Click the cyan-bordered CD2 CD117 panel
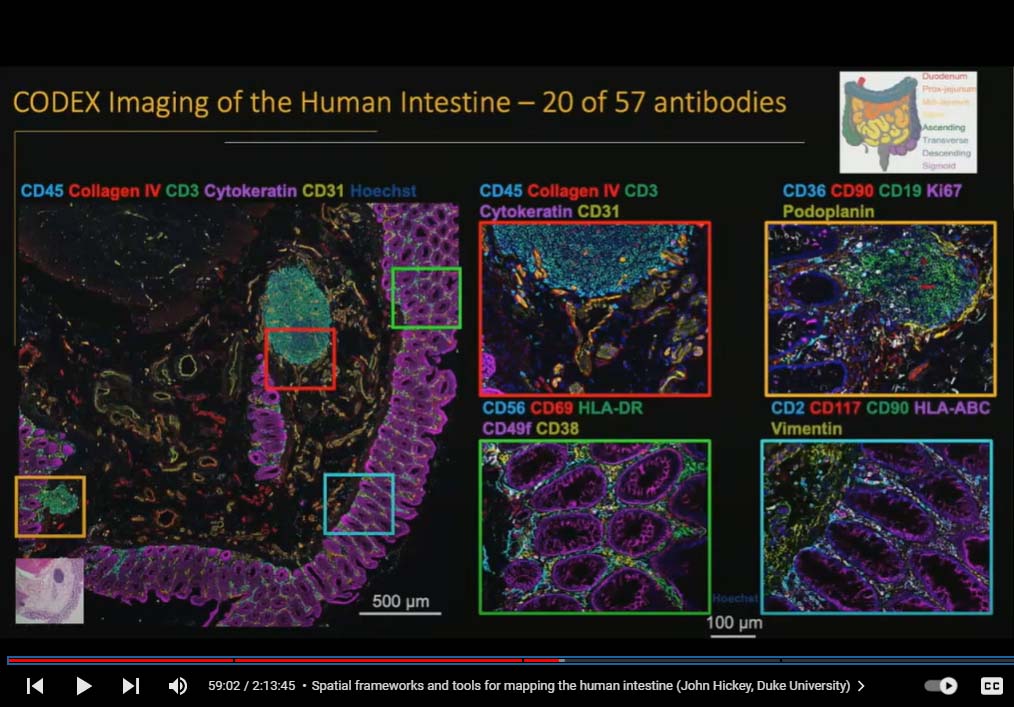 (876, 527)
